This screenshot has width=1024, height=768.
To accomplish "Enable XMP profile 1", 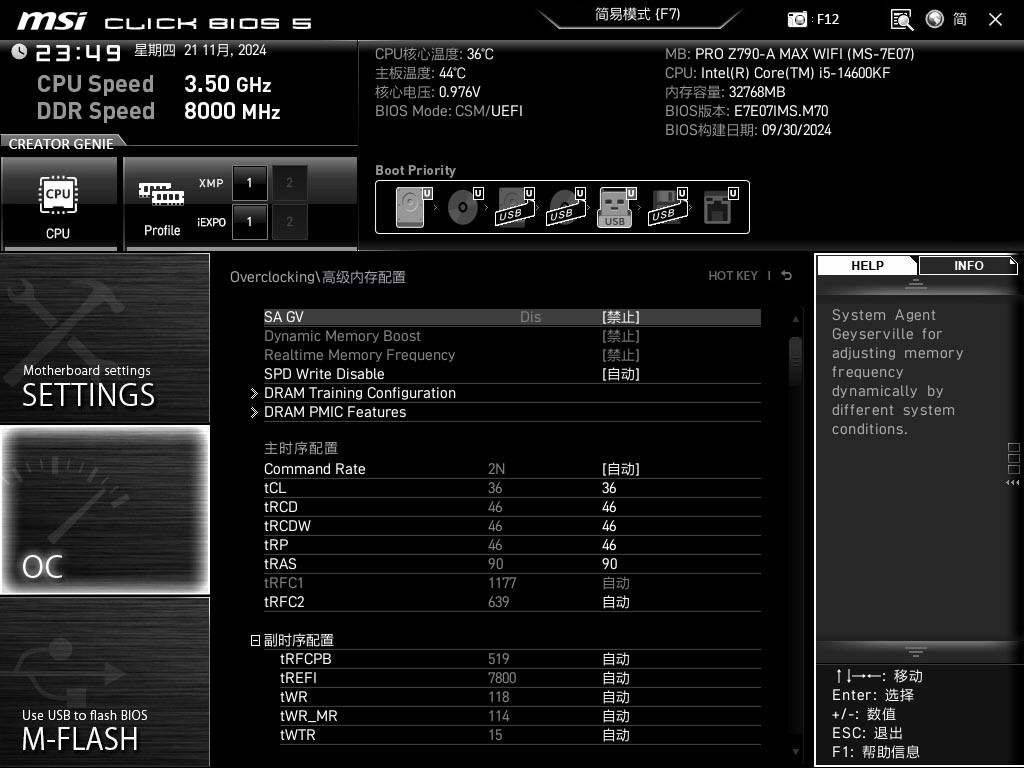I will pos(249,183).
